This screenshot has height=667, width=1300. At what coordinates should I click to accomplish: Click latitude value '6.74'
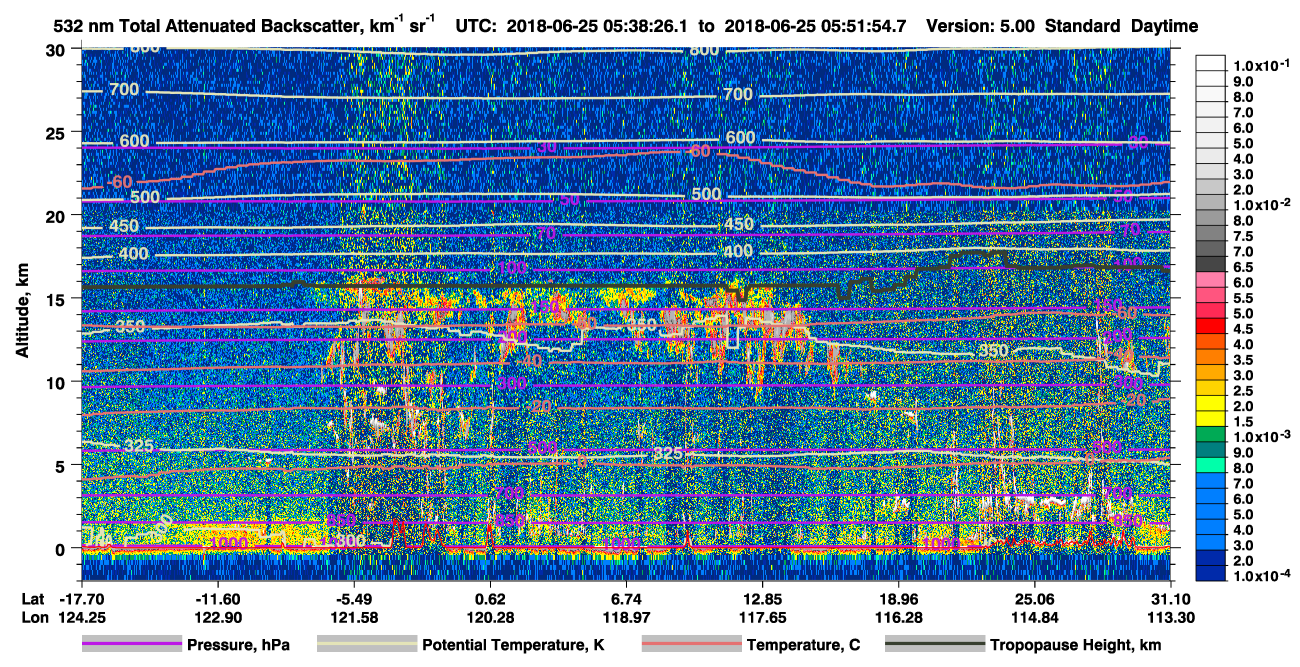[626, 597]
